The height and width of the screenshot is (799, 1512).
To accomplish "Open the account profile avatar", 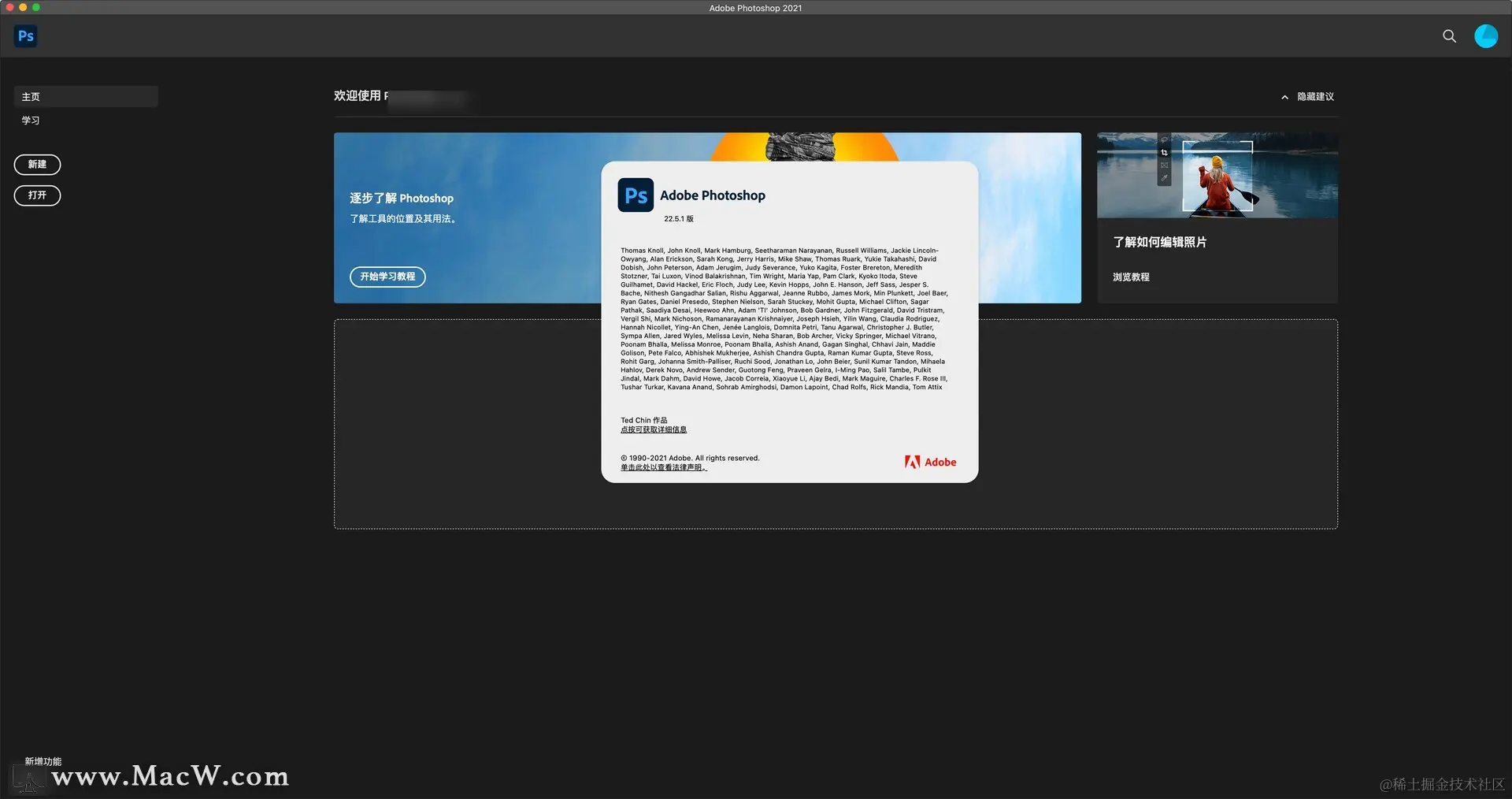I will 1486,36.
